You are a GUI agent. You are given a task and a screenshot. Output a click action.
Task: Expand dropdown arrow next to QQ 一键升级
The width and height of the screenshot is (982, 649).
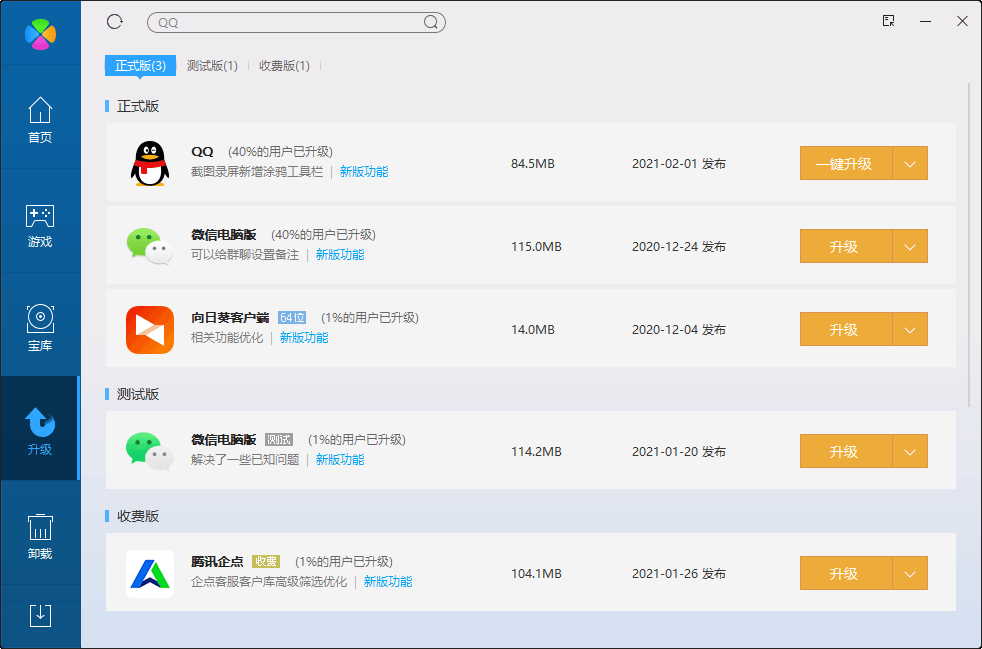pos(909,164)
